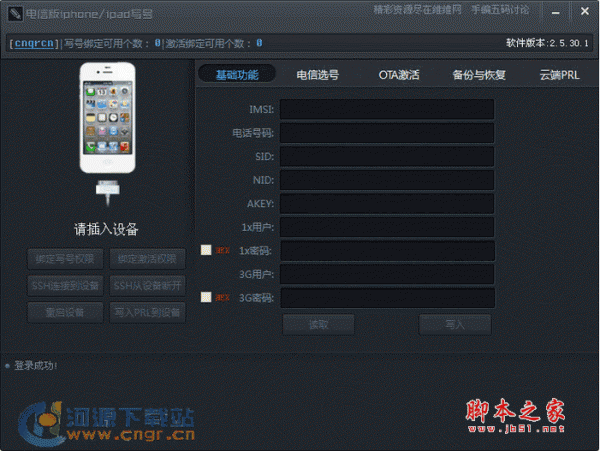The width and height of the screenshot is (600, 451).
Task: Focus the 1x用户 input field
Action: [387, 227]
